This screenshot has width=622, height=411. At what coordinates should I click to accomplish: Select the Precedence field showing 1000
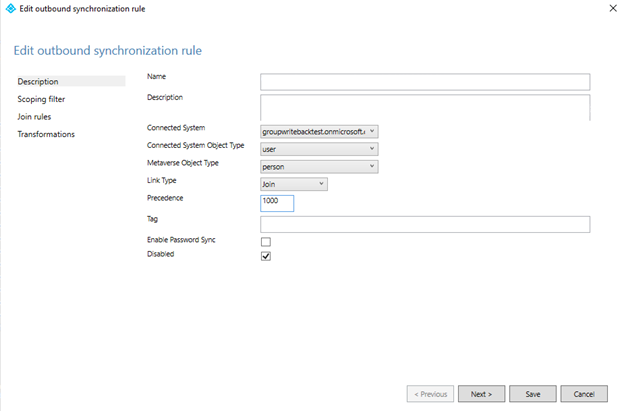pyautogui.click(x=276, y=203)
